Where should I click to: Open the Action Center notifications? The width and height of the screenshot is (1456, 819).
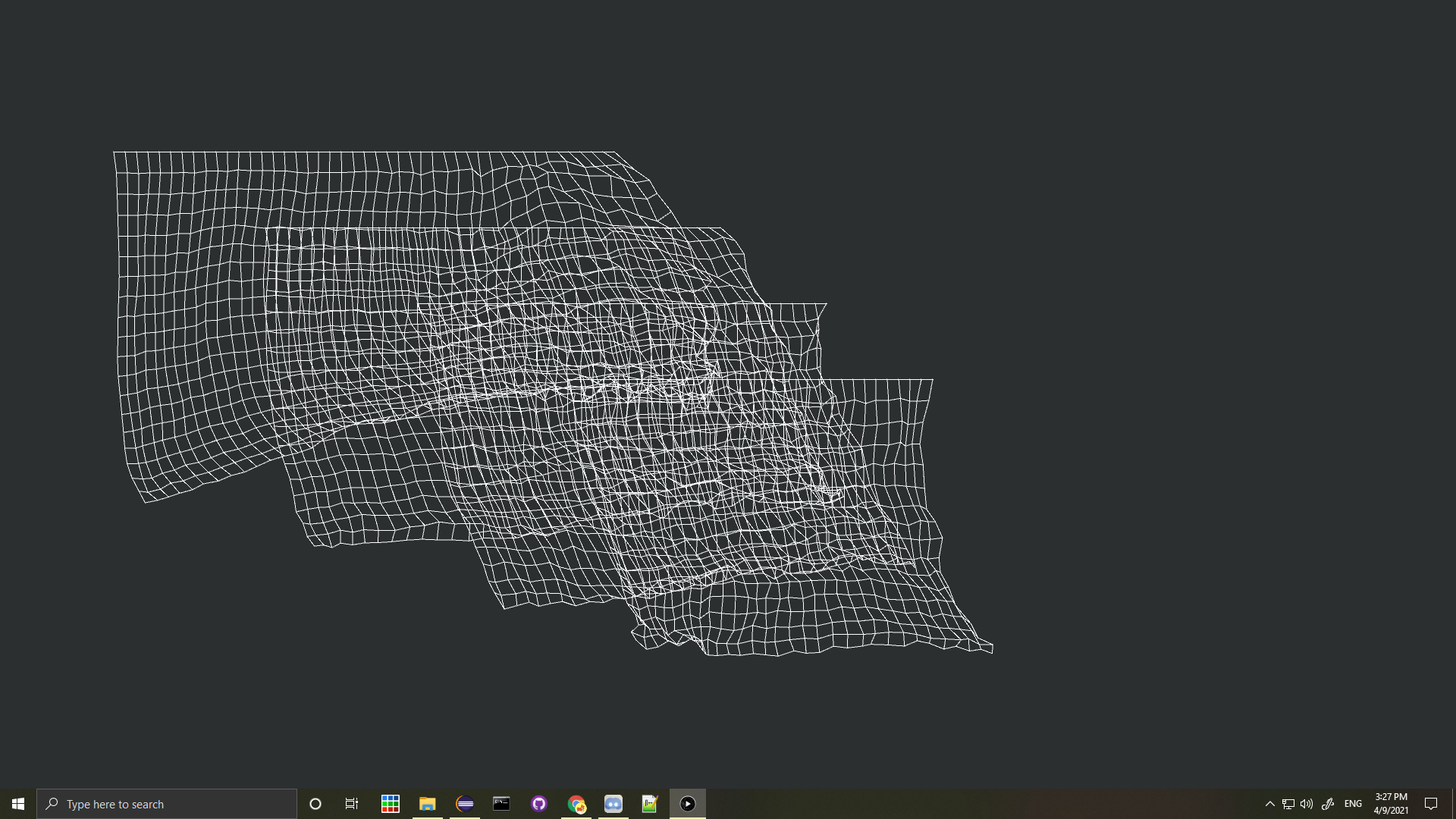coord(1431,804)
